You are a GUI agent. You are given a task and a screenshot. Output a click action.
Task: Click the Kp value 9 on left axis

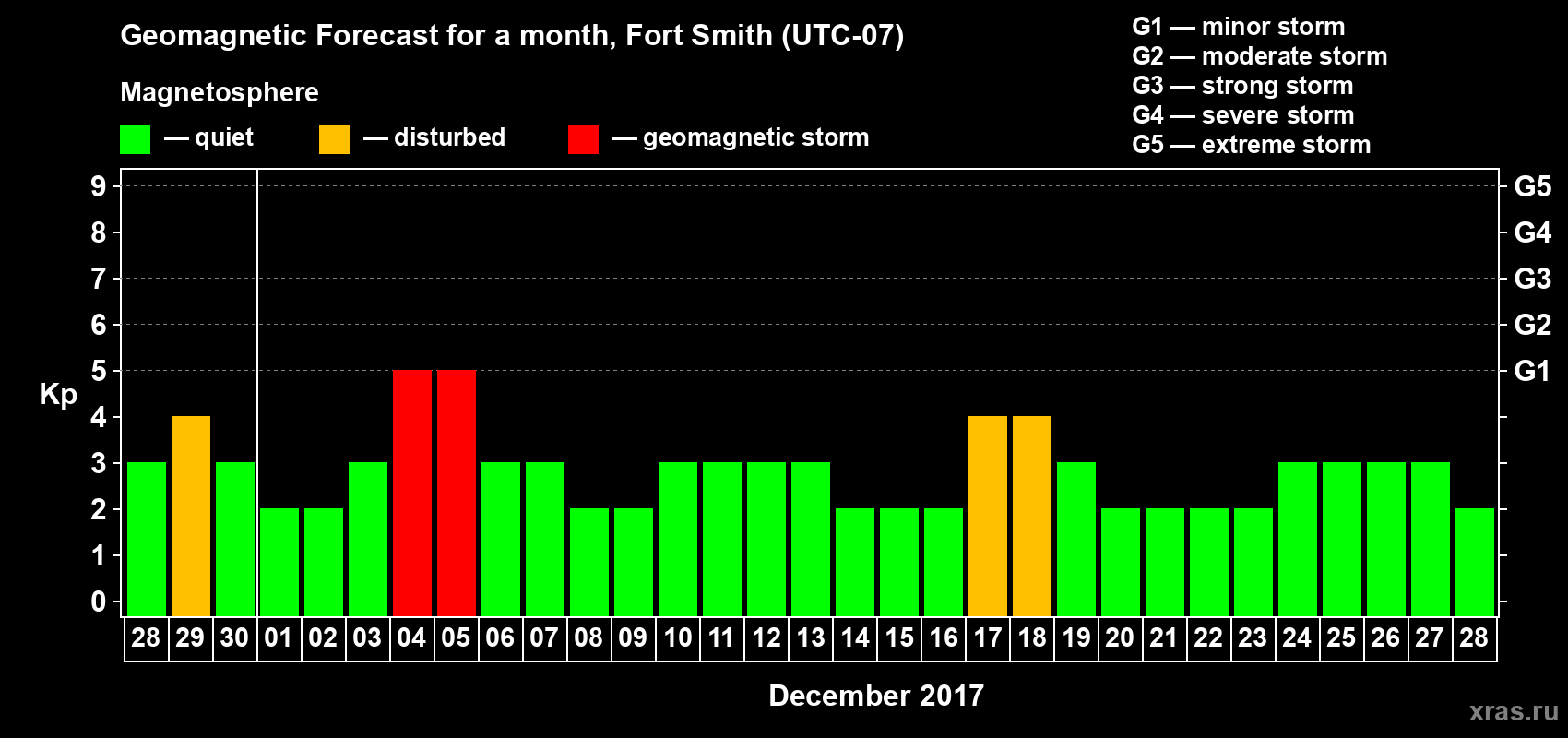pyautogui.click(x=99, y=186)
